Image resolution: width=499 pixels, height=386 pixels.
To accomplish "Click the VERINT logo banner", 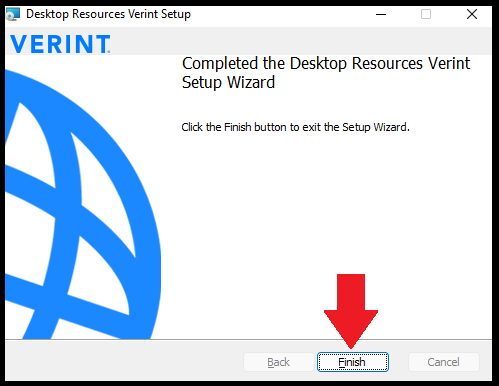I will point(60,44).
